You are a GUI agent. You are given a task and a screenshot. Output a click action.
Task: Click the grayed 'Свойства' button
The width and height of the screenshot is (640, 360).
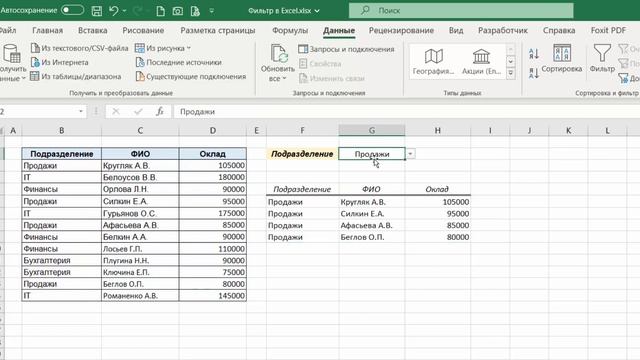[x=320, y=64]
